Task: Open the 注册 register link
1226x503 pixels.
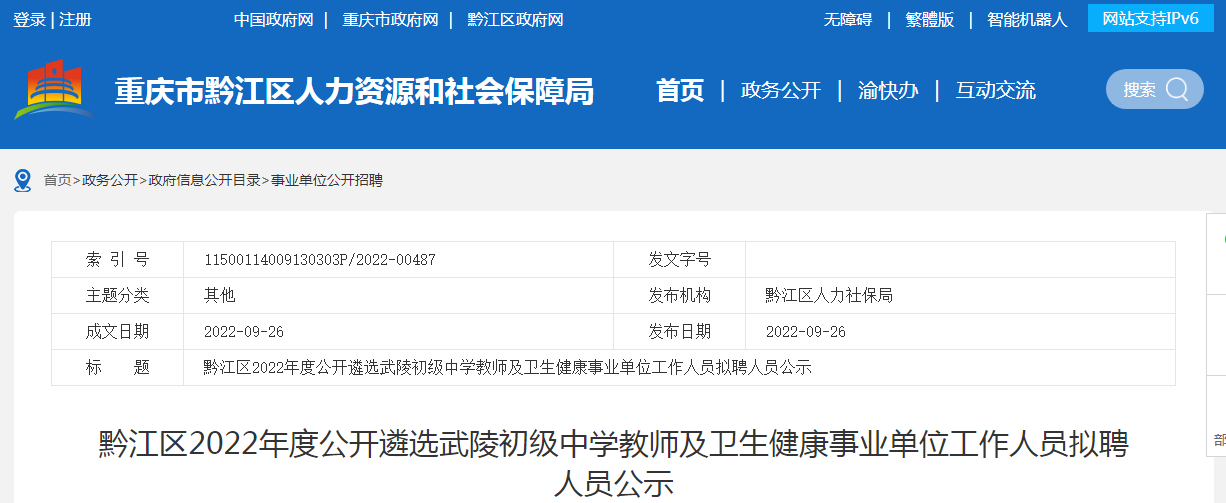Action: (75, 19)
